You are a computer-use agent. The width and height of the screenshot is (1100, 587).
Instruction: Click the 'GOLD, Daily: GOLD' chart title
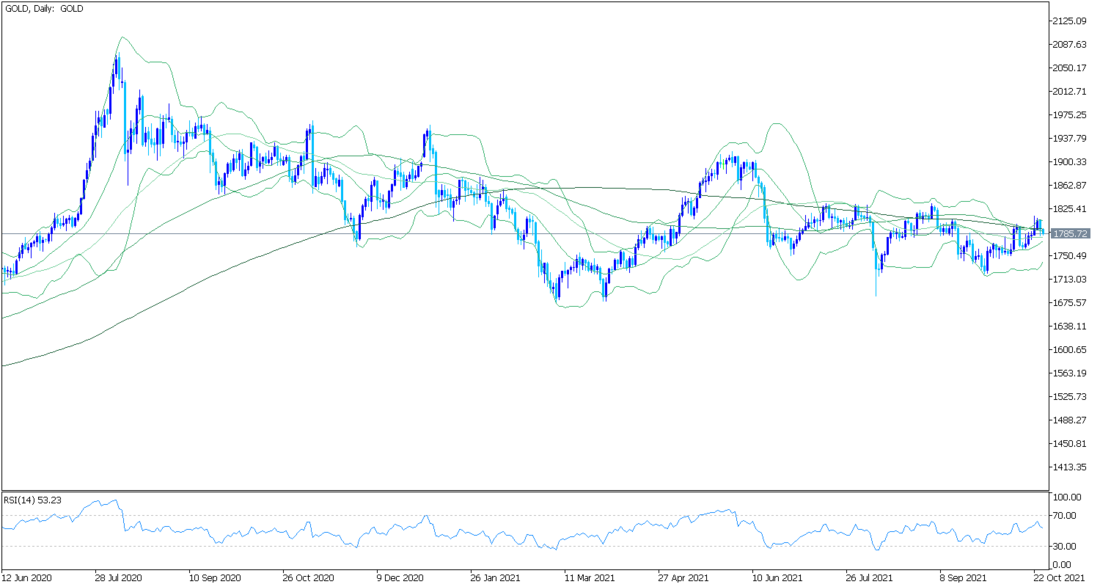point(43,8)
